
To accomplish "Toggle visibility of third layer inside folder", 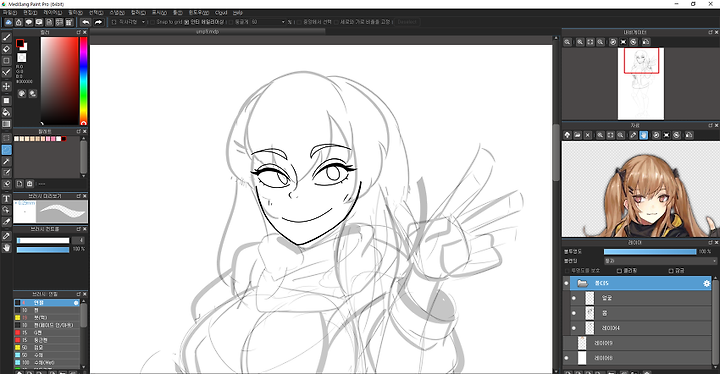I will click(x=574, y=328).
